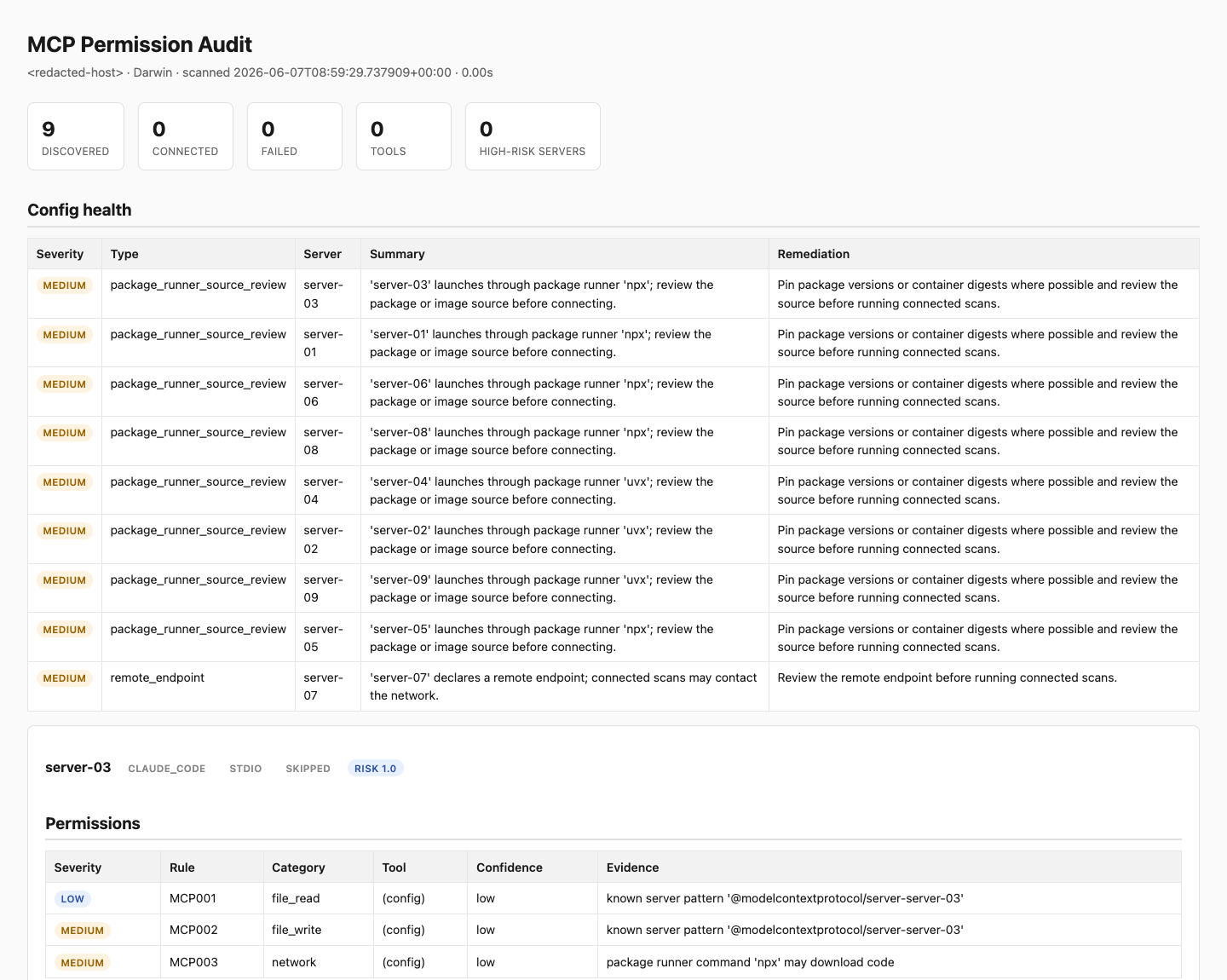The image size is (1227, 980).
Task: Click the summary about 'server-07' remote endpoint
Action: pyautogui.click(x=563, y=687)
